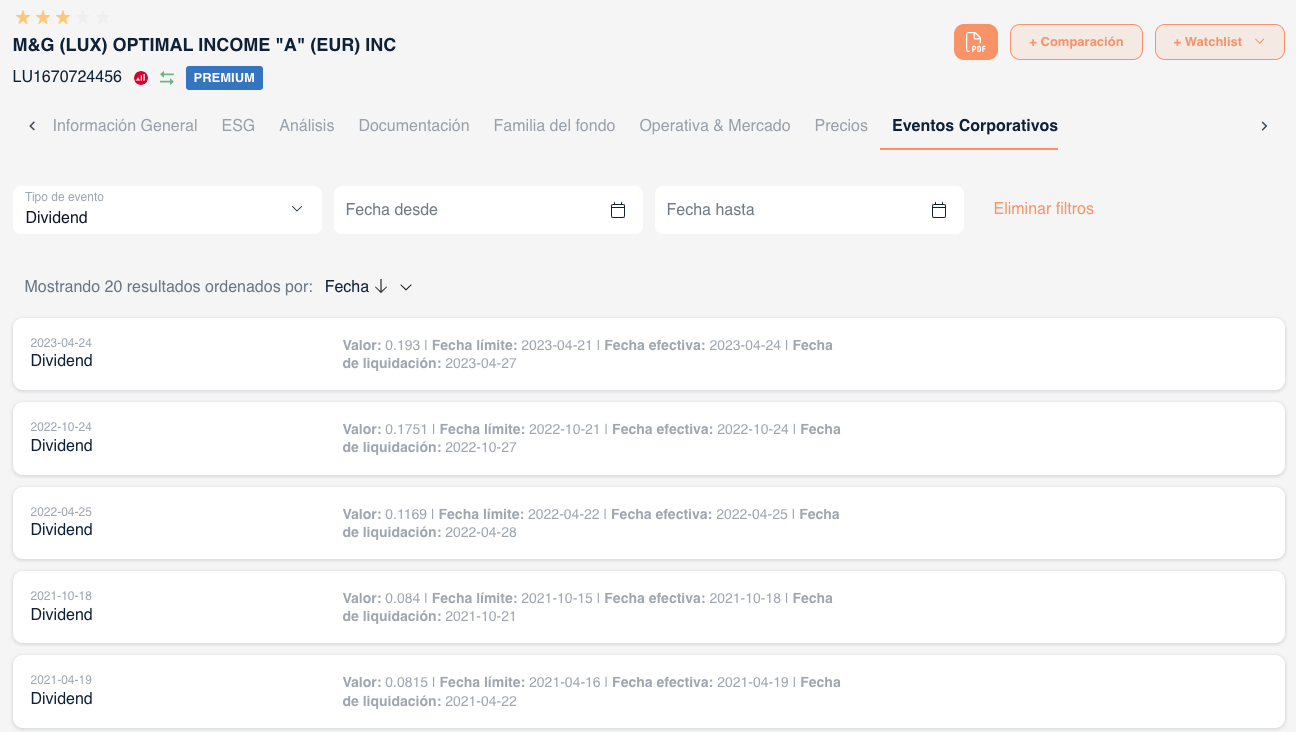
Task: Click the dividend value 0.1169
Action: click(406, 514)
